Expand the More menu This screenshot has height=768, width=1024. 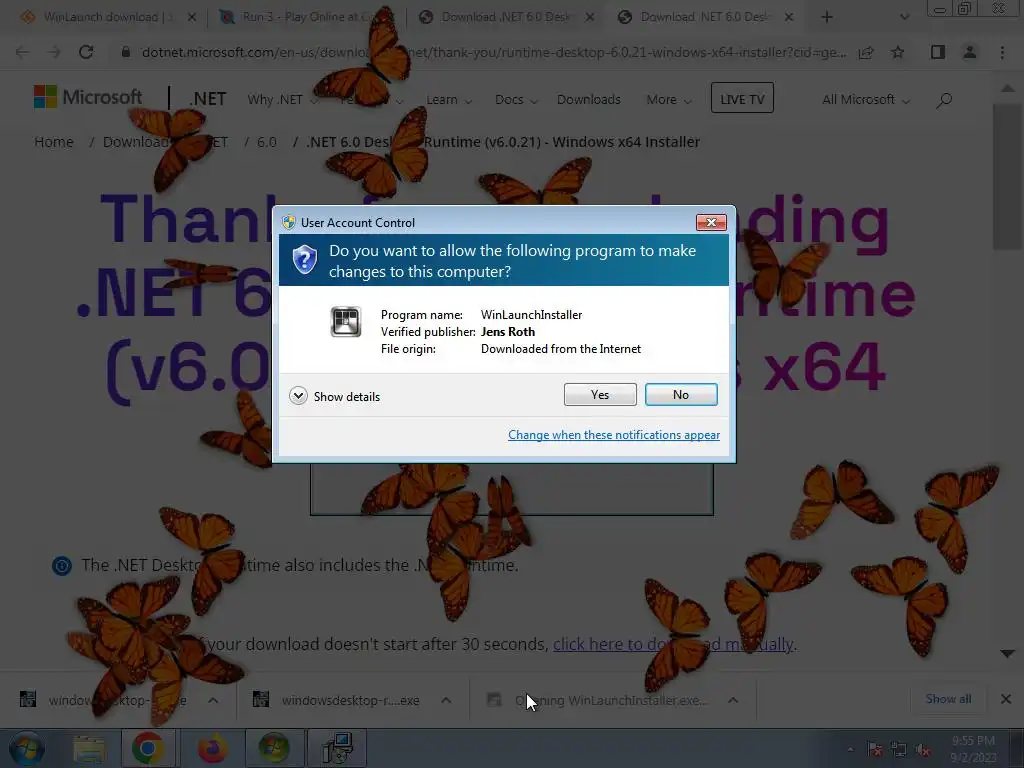[x=669, y=100]
